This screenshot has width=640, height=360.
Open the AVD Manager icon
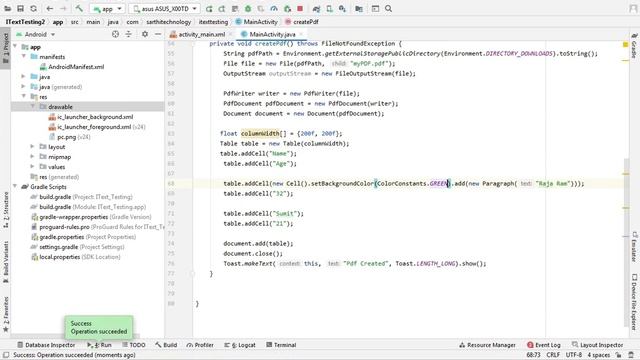(329, 8)
